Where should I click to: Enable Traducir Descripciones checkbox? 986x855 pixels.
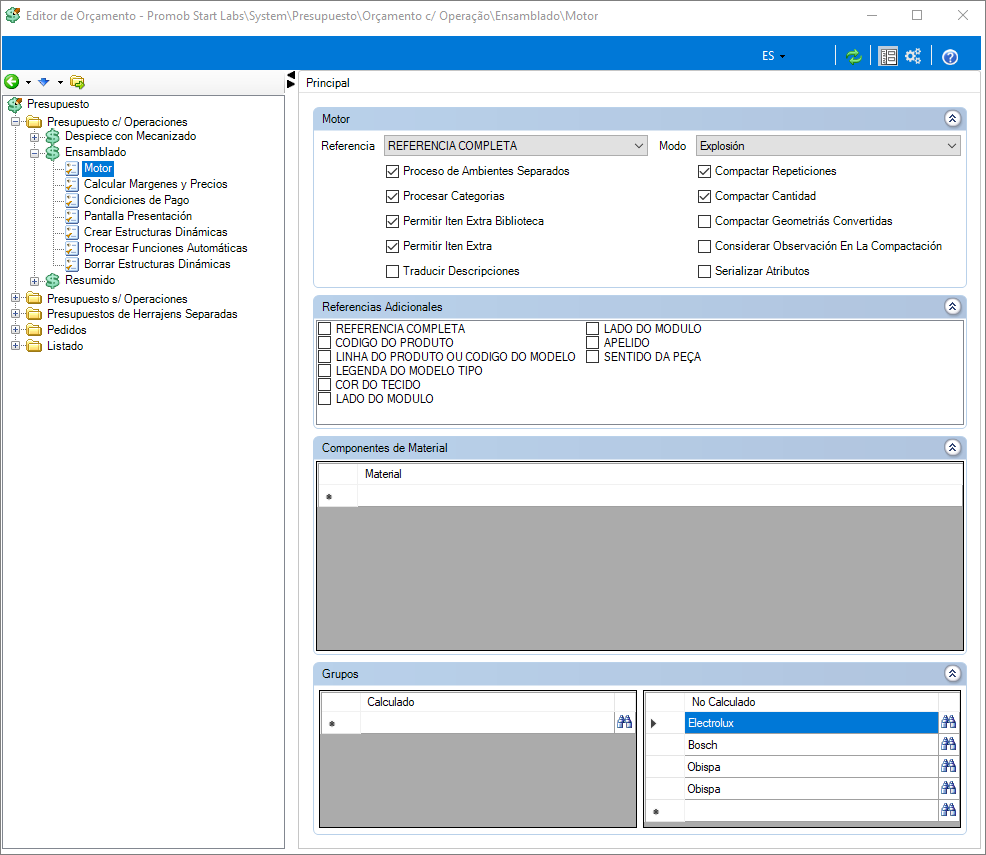point(392,272)
